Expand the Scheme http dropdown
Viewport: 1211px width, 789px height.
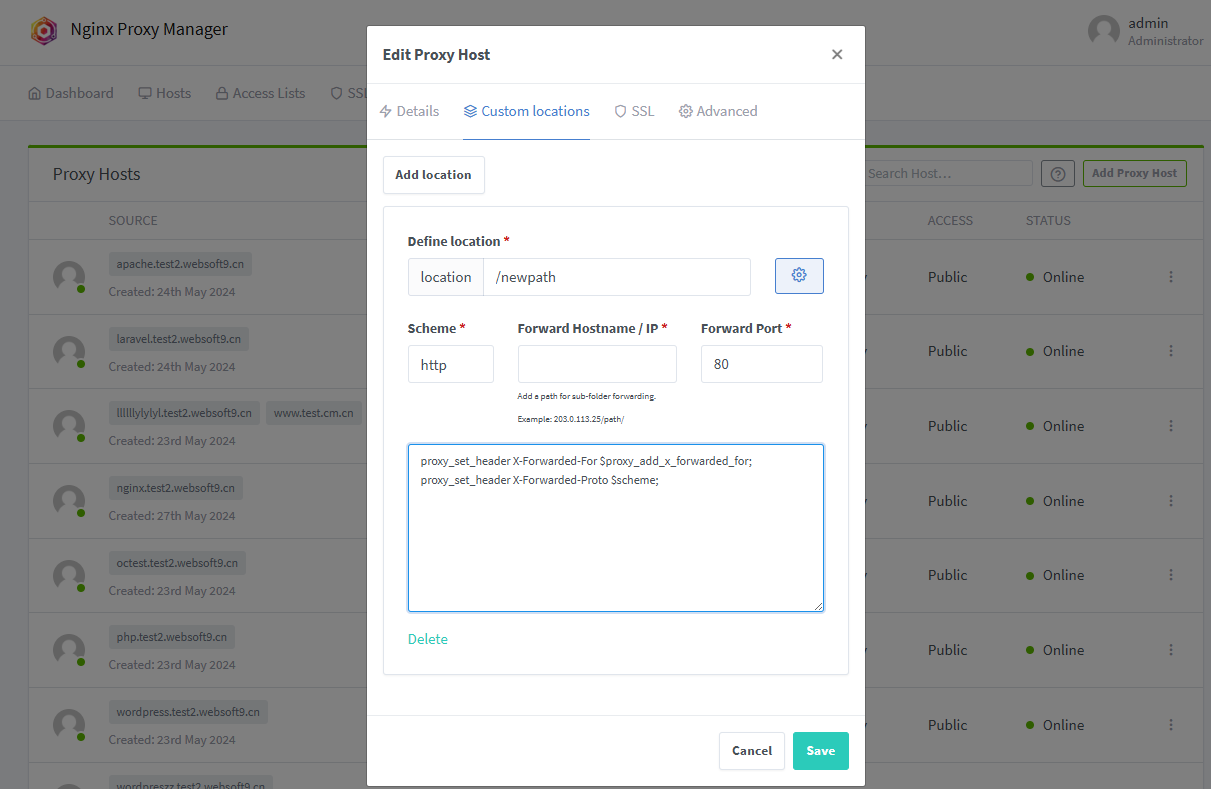click(450, 365)
